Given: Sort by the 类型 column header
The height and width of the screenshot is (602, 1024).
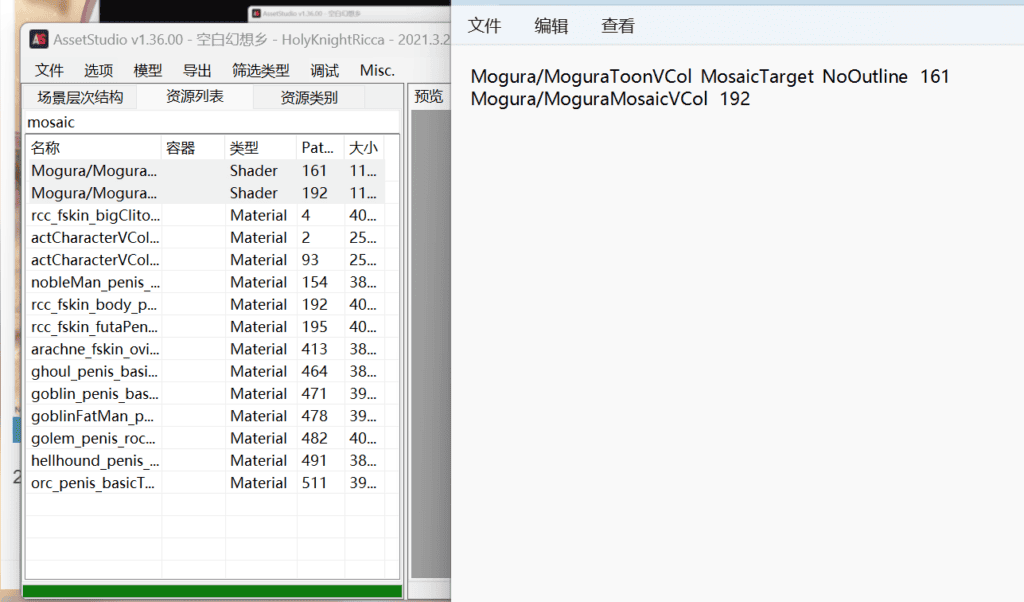Looking at the screenshot, I should pyautogui.click(x=261, y=148).
